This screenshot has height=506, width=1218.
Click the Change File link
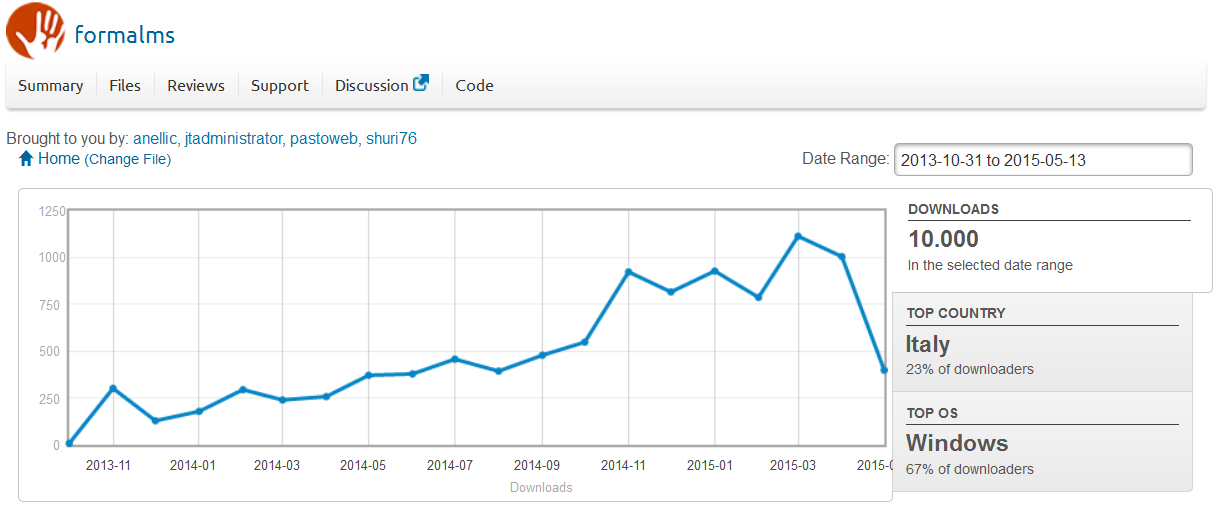(x=127, y=160)
